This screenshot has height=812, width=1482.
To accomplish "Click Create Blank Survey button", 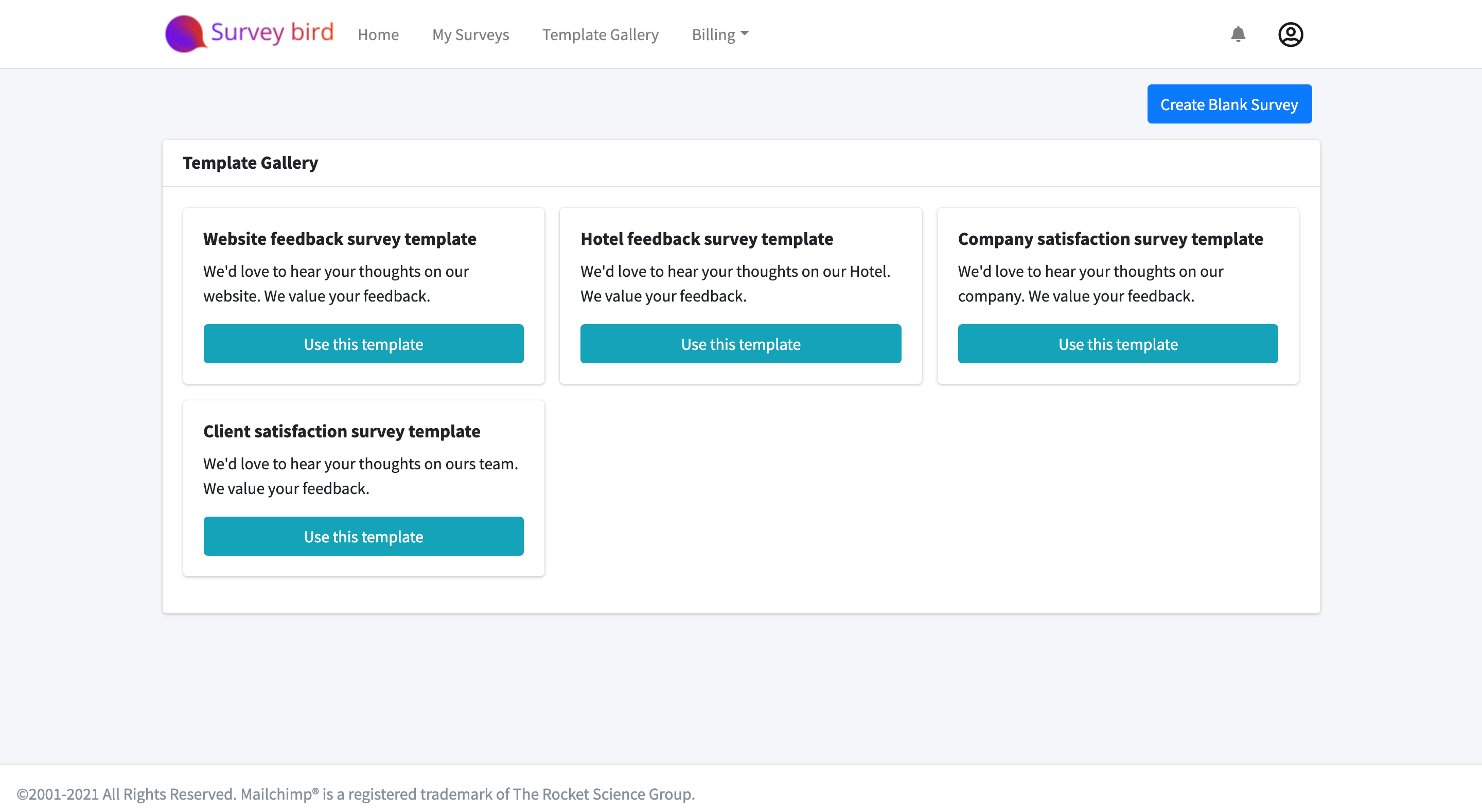I will tap(1229, 104).
